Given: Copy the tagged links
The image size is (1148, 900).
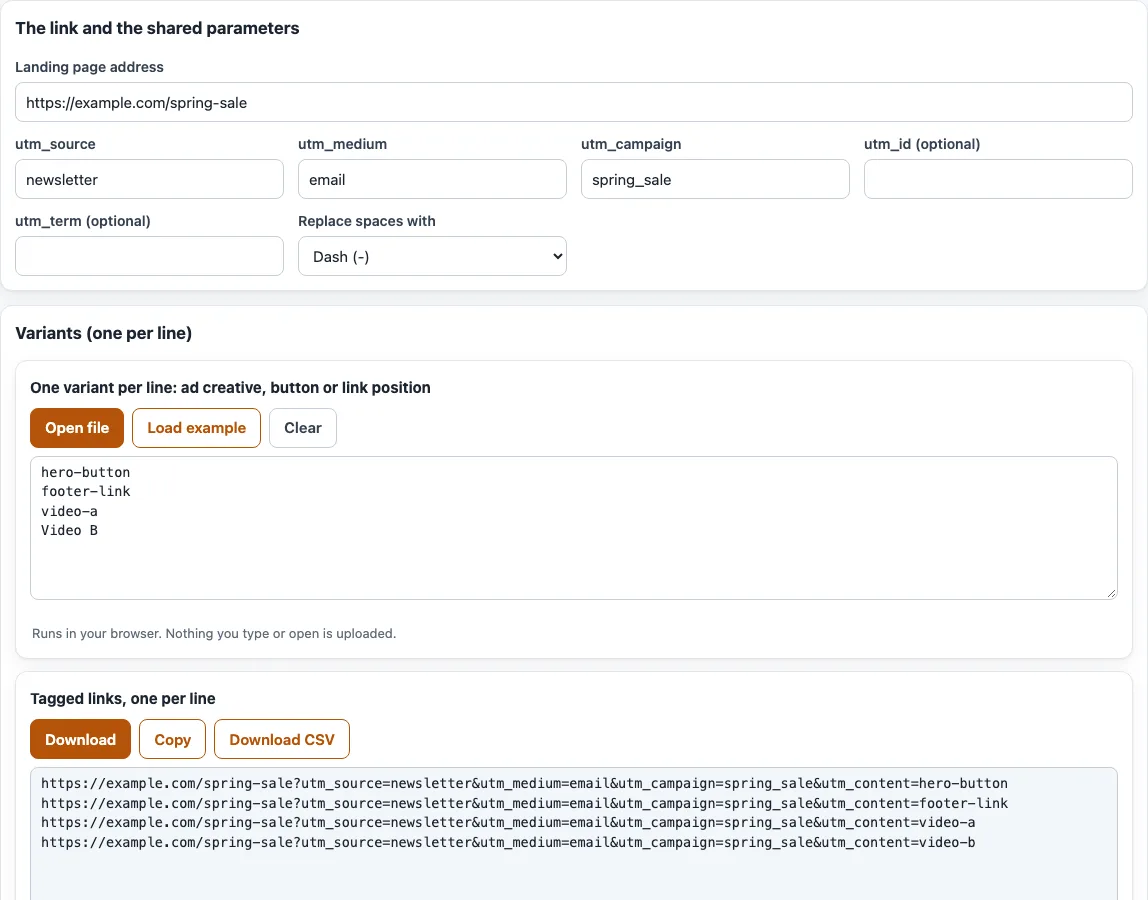Looking at the screenshot, I should click(172, 740).
